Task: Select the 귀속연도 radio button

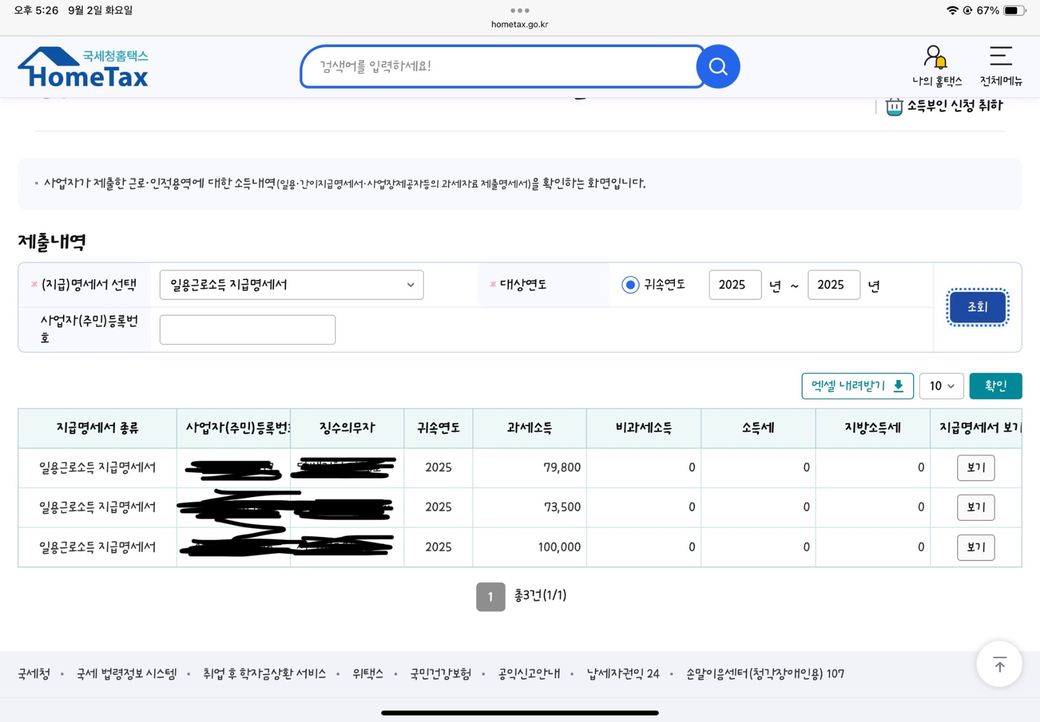Action: 630,285
